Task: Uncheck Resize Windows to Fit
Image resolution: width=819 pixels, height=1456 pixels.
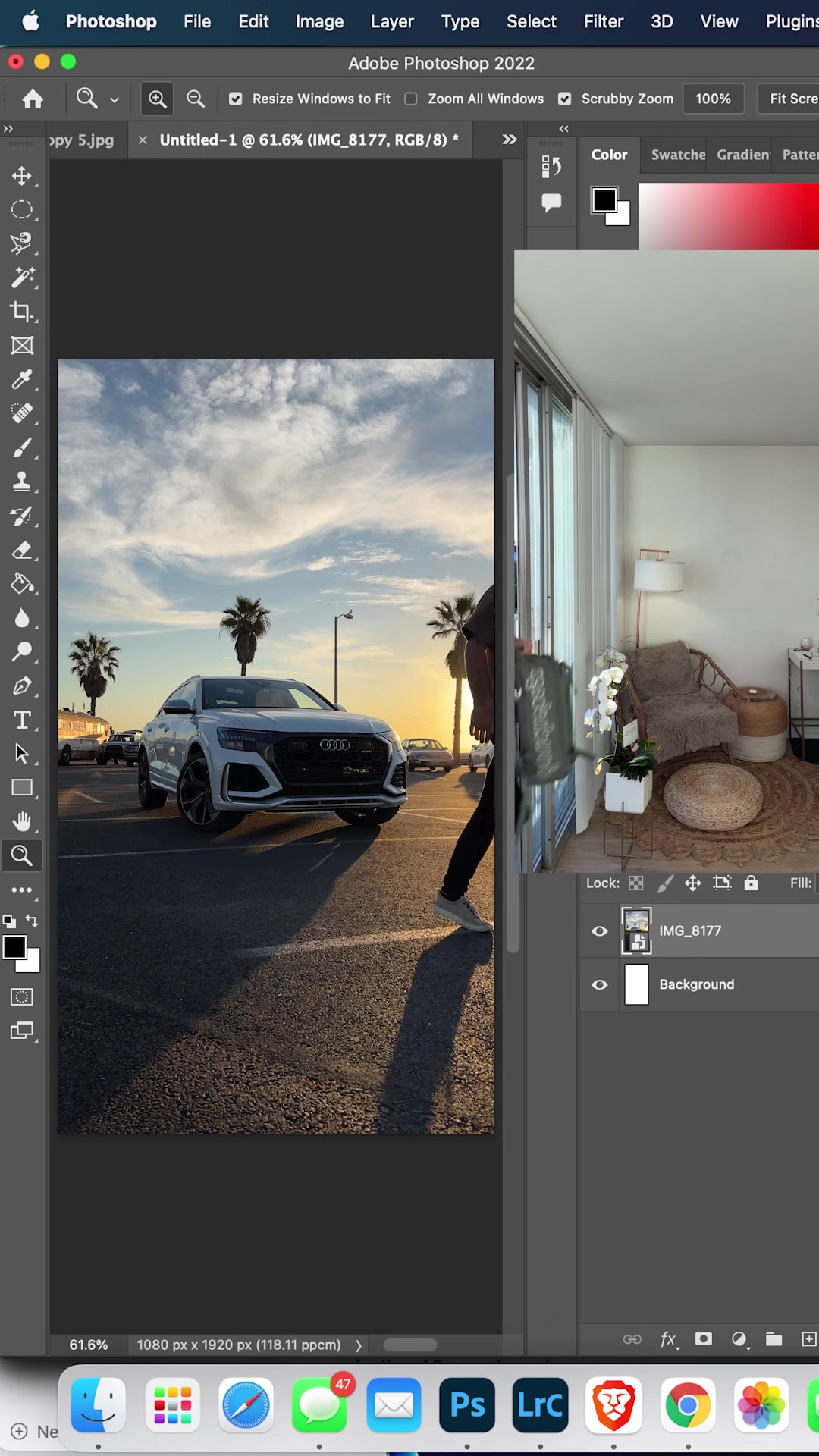Action: (x=236, y=99)
